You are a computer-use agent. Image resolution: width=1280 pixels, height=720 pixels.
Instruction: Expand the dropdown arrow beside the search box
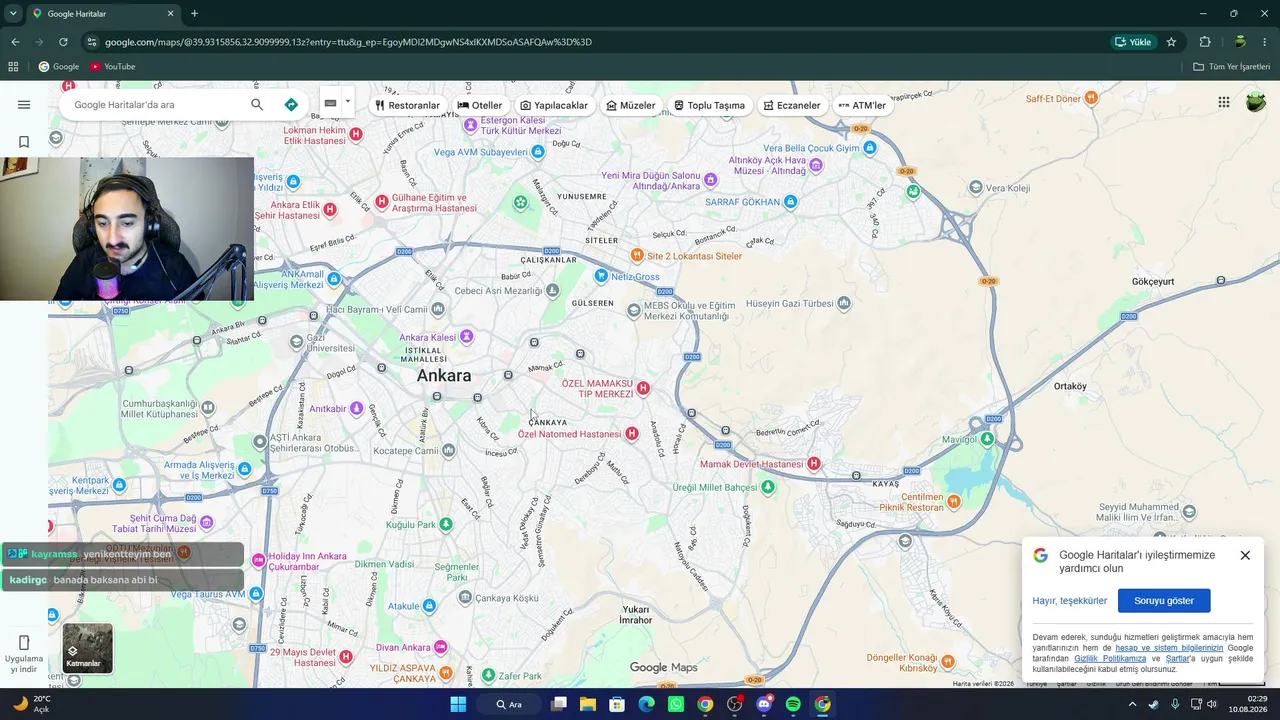coord(348,102)
